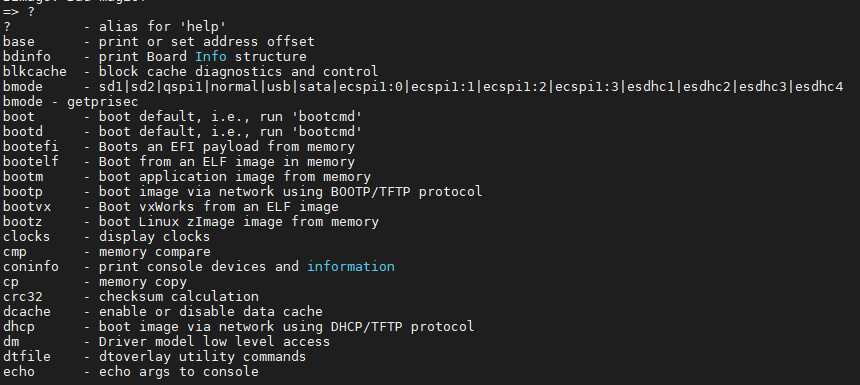Click the 'bdinfo' command name

[27, 56]
